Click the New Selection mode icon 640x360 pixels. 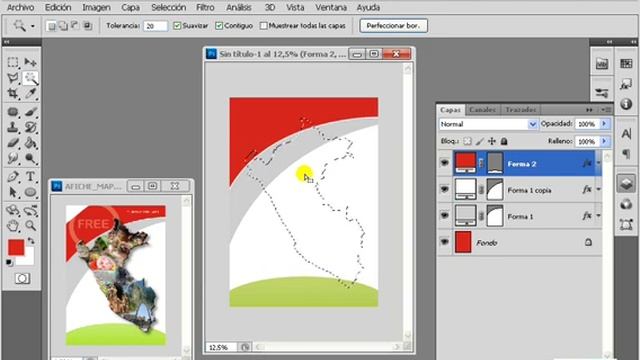(x=51, y=26)
